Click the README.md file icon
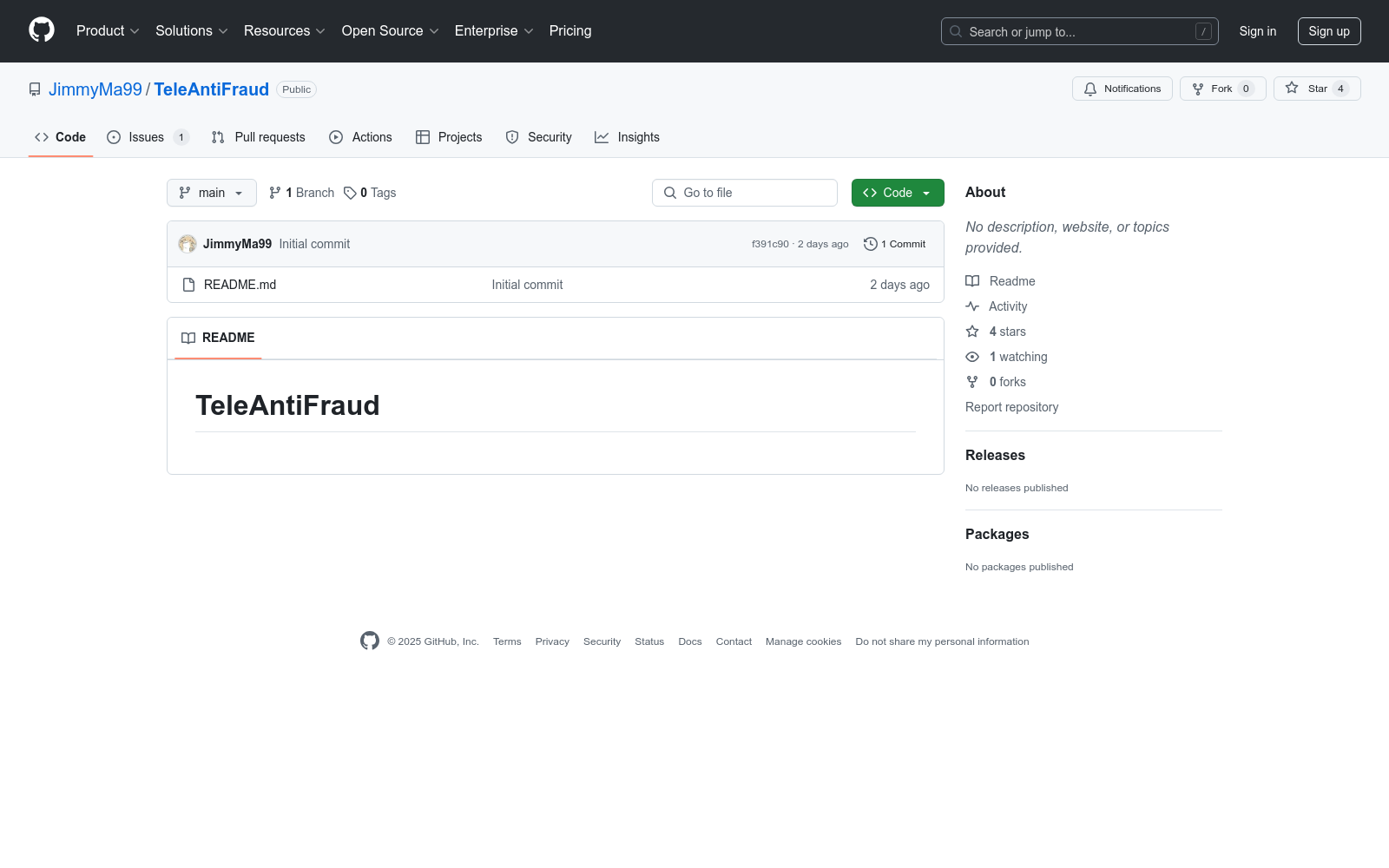The width and height of the screenshot is (1389, 868). [188, 285]
